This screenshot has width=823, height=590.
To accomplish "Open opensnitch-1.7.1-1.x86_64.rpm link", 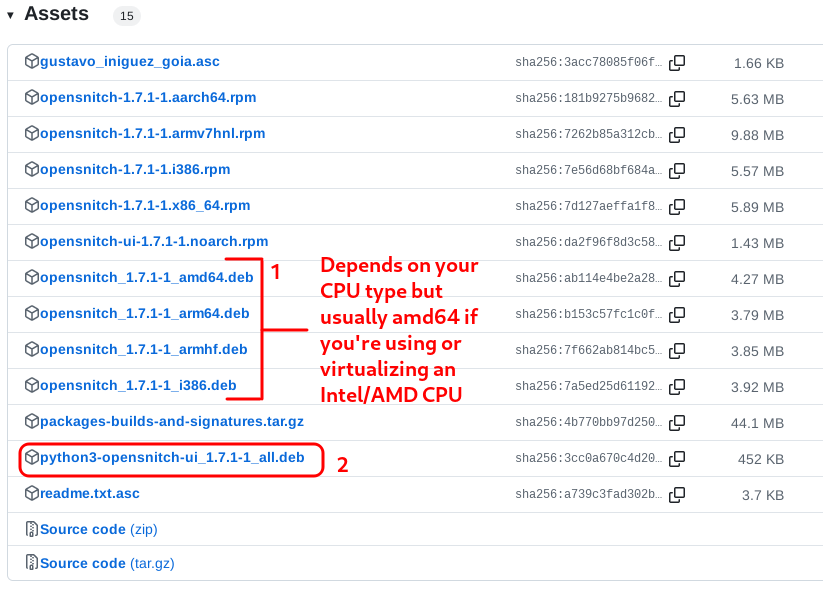I will click(145, 205).
